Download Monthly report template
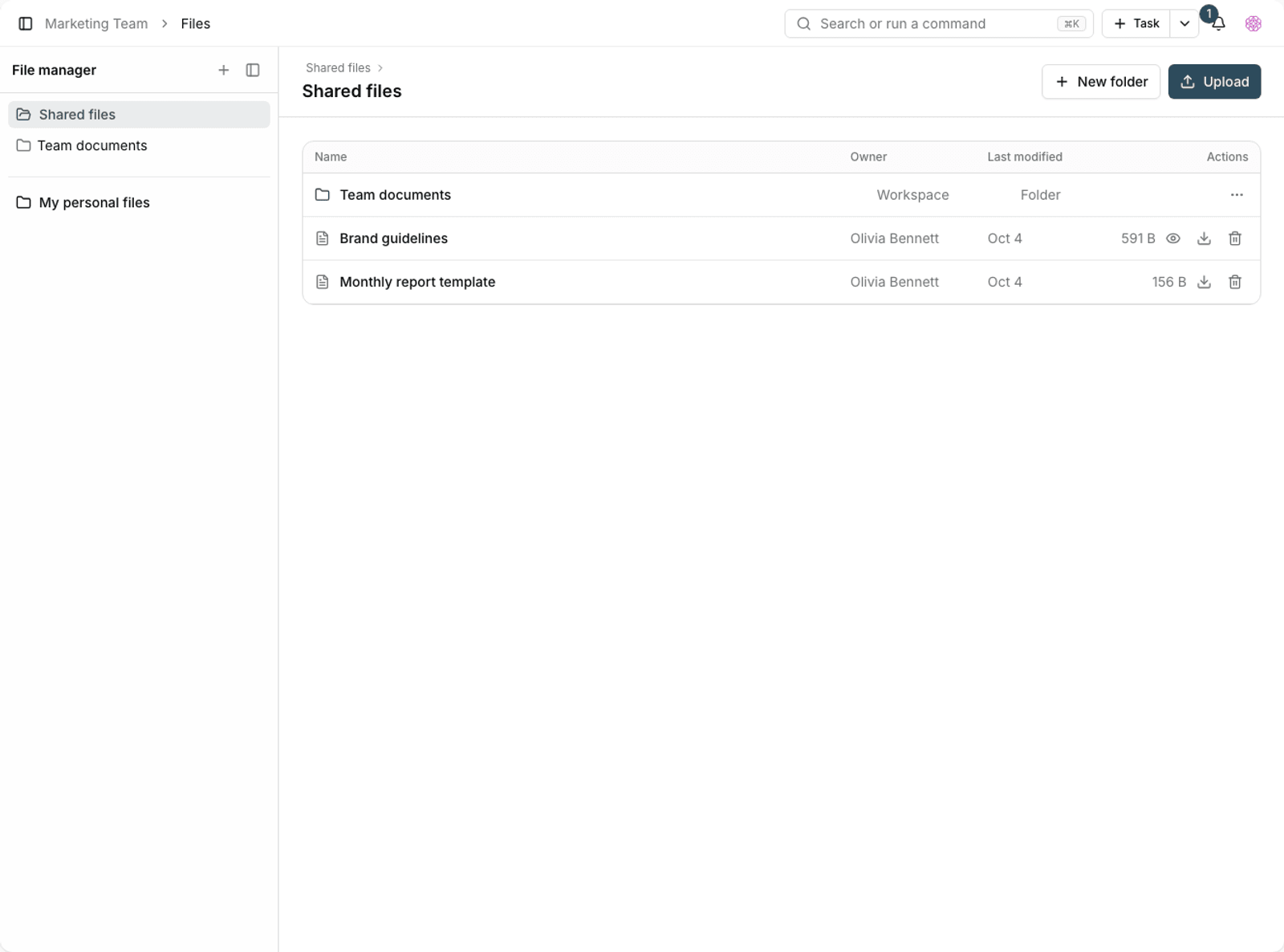Screen dimensions: 1284x952 click(x=1204, y=282)
